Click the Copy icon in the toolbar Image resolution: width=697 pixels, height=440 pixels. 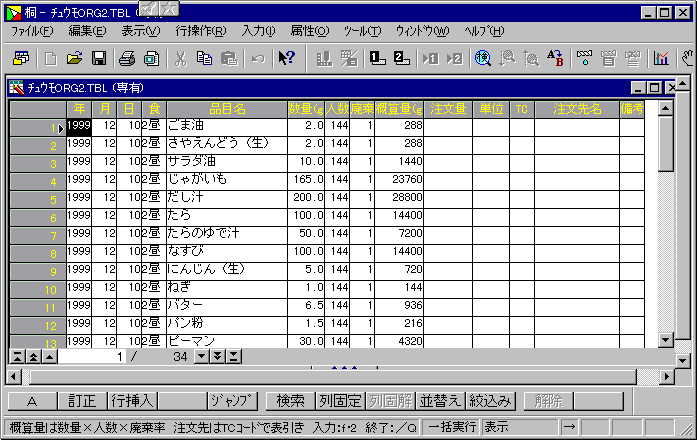point(205,58)
